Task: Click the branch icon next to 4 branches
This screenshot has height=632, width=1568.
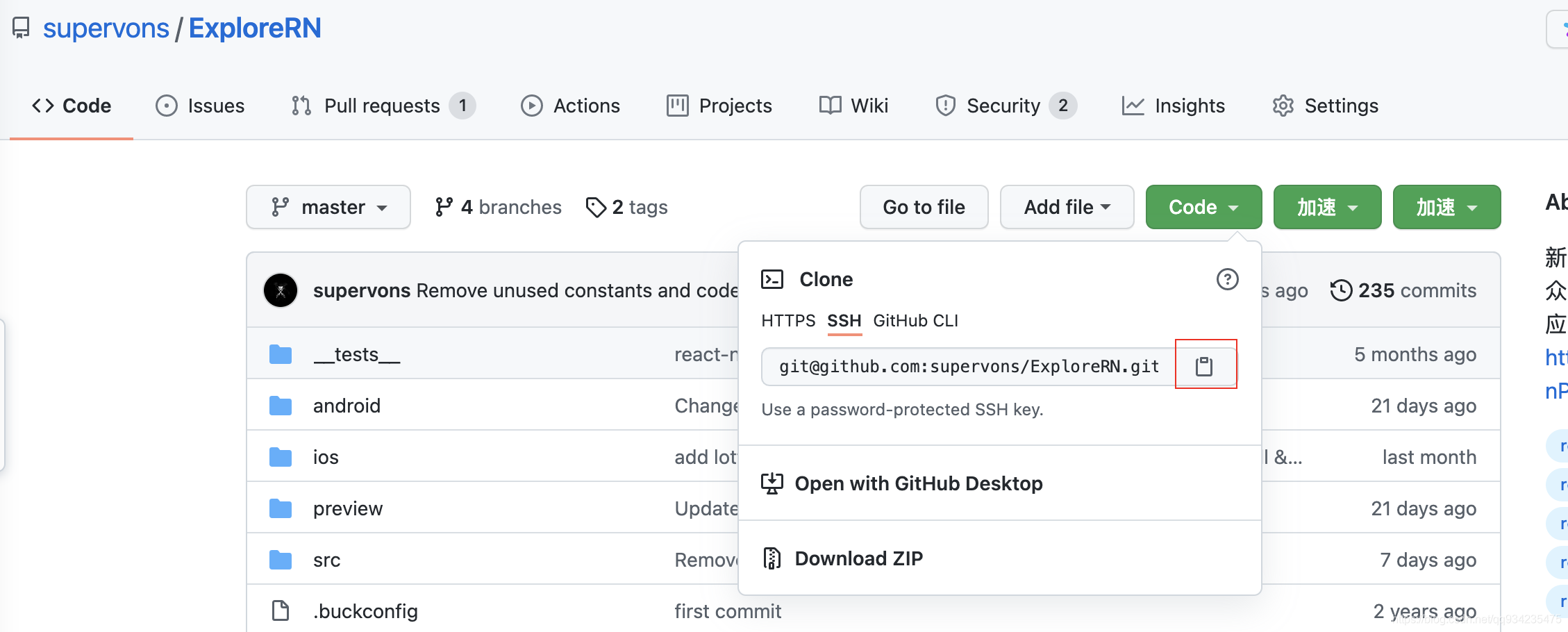Action: [444, 207]
